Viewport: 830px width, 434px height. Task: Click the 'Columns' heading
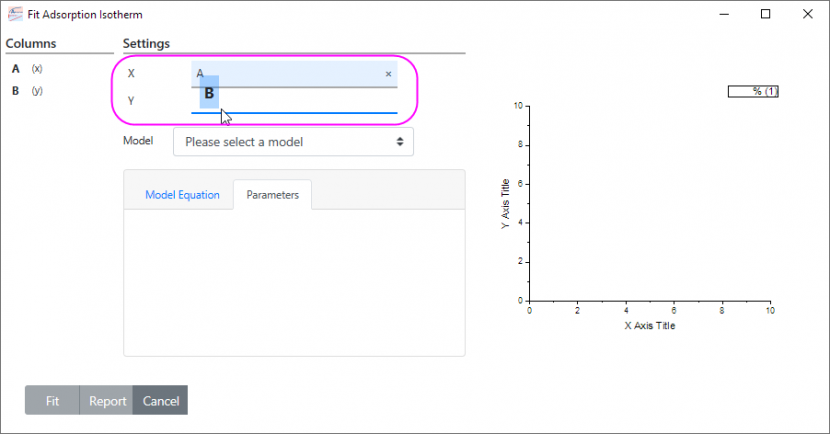pyautogui.click(x=31, y=43)
